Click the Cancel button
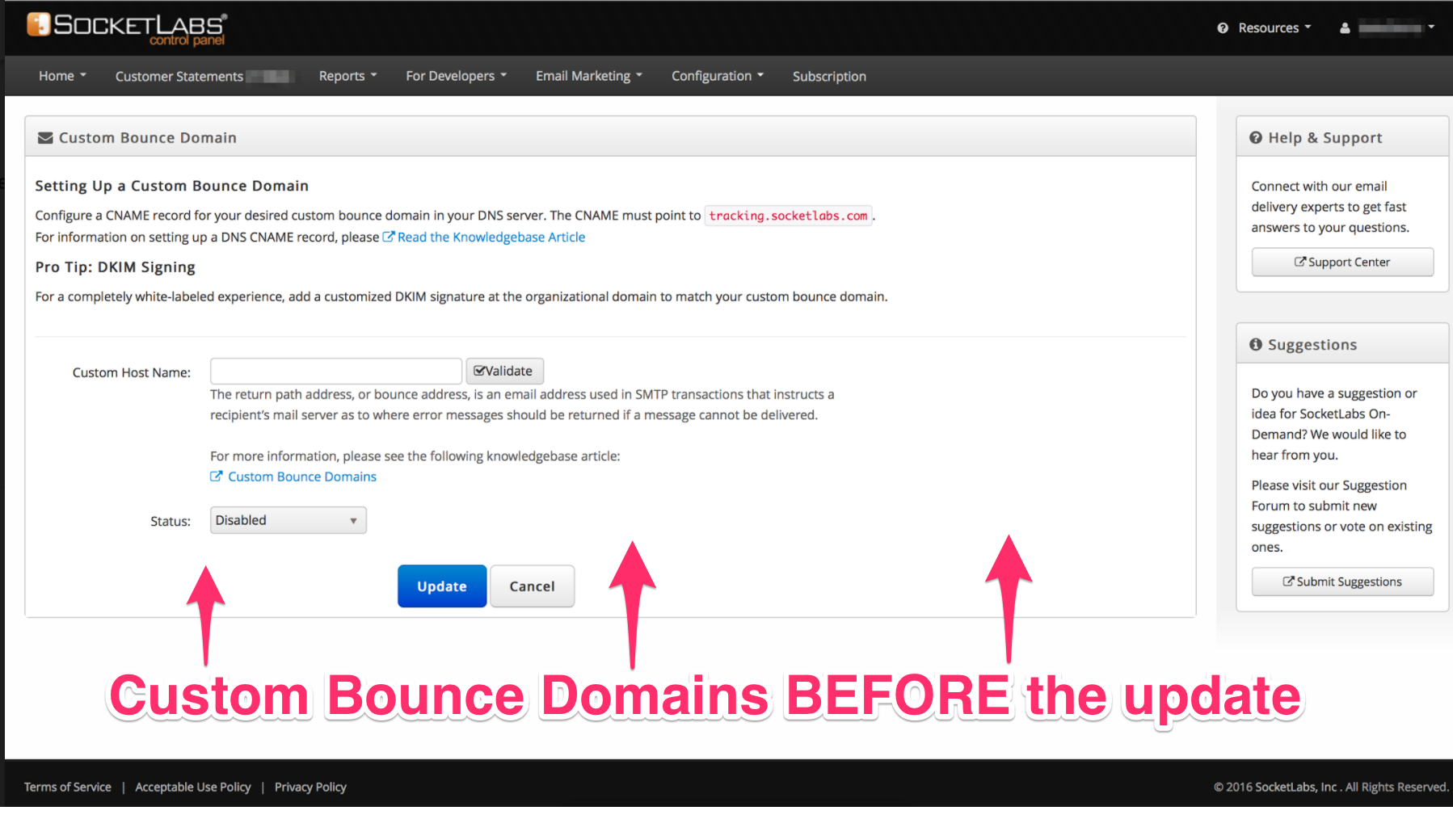 532,586
